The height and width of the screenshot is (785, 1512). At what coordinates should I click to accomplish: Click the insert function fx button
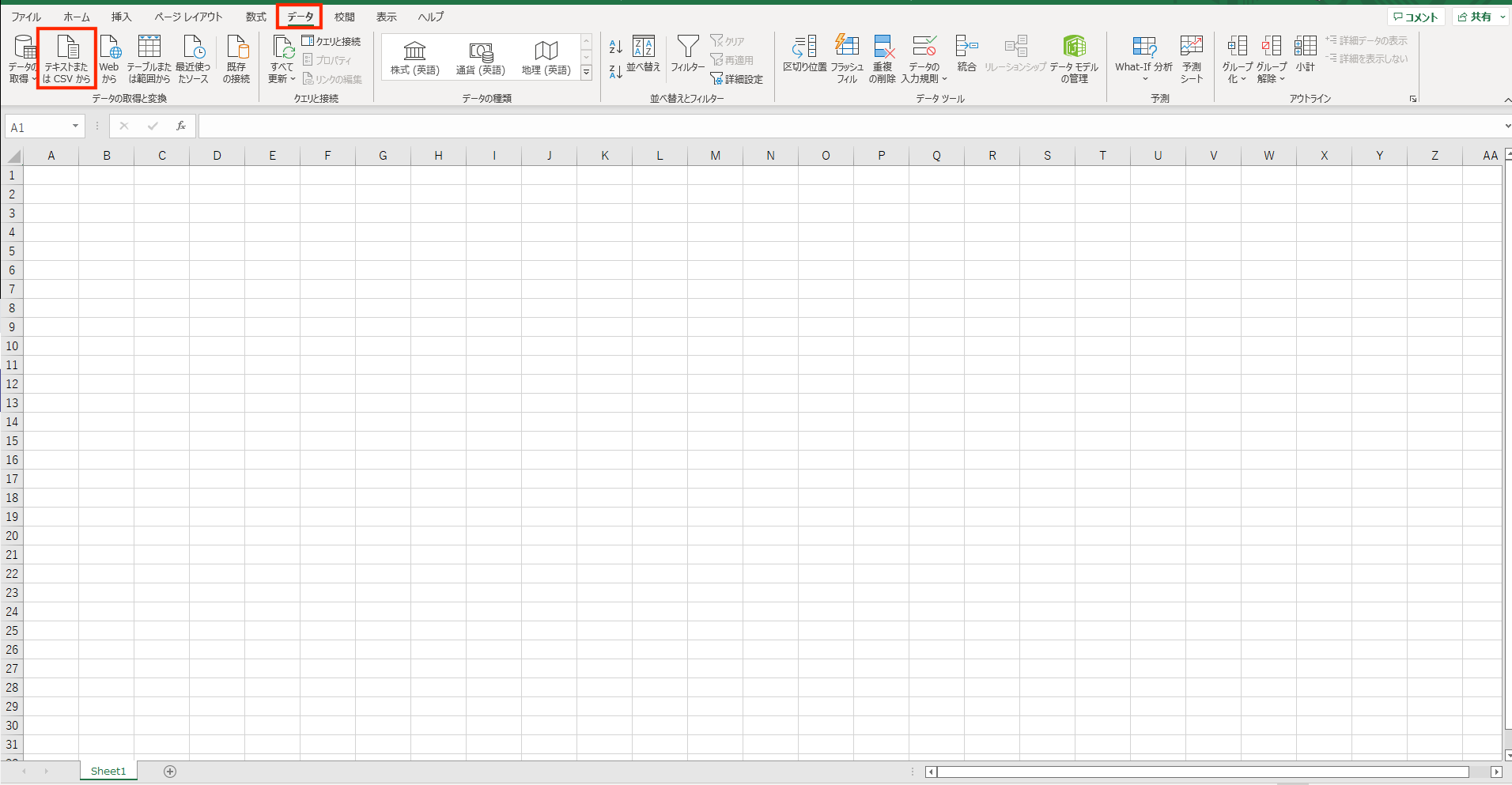[181, 126]
